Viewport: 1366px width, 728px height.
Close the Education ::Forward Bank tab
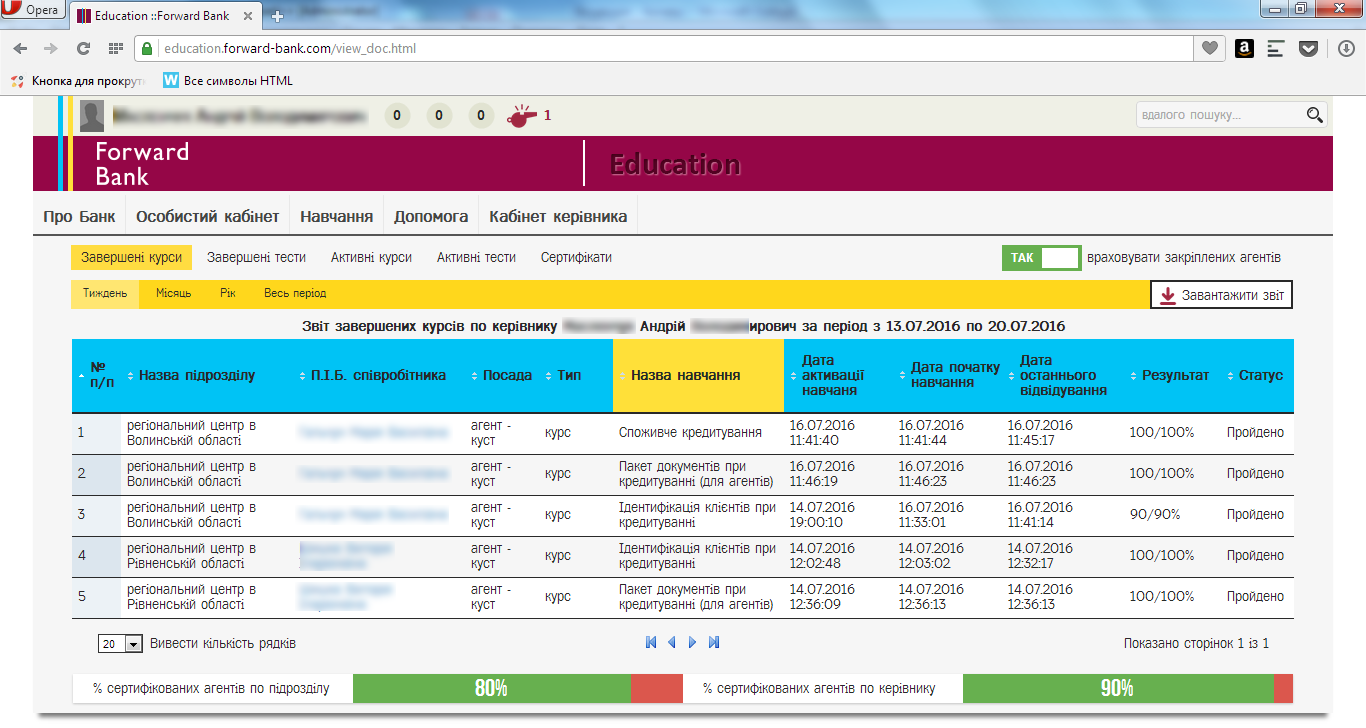246,16
